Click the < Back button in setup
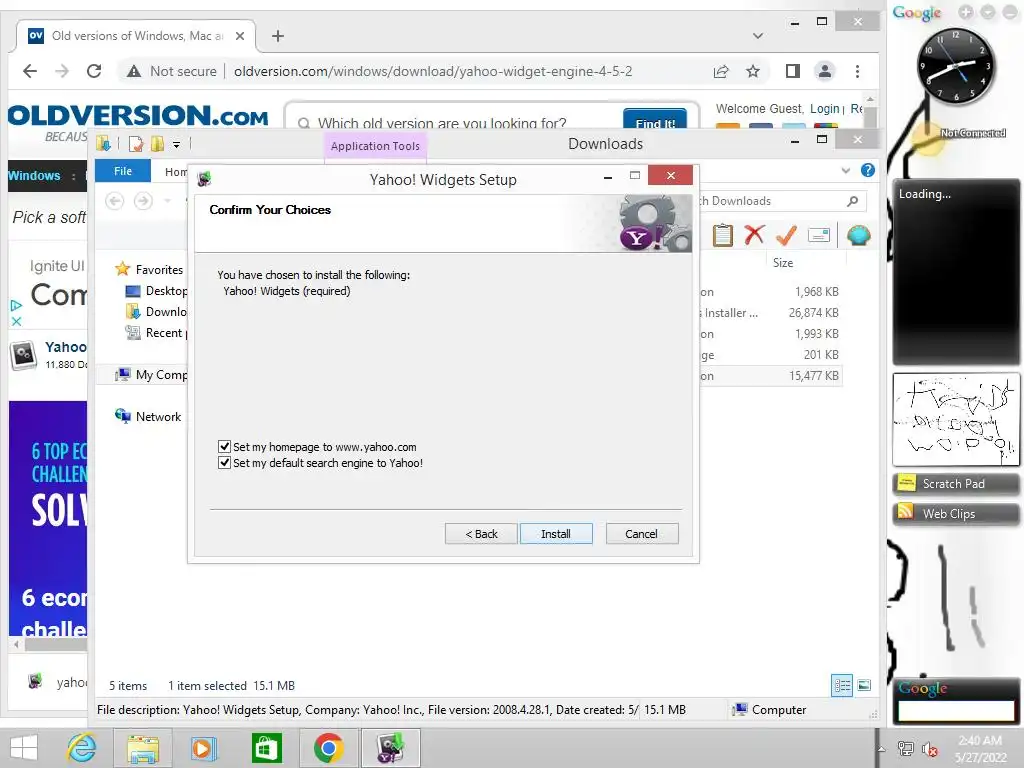 pyautogui.click(x=481, y=534)
